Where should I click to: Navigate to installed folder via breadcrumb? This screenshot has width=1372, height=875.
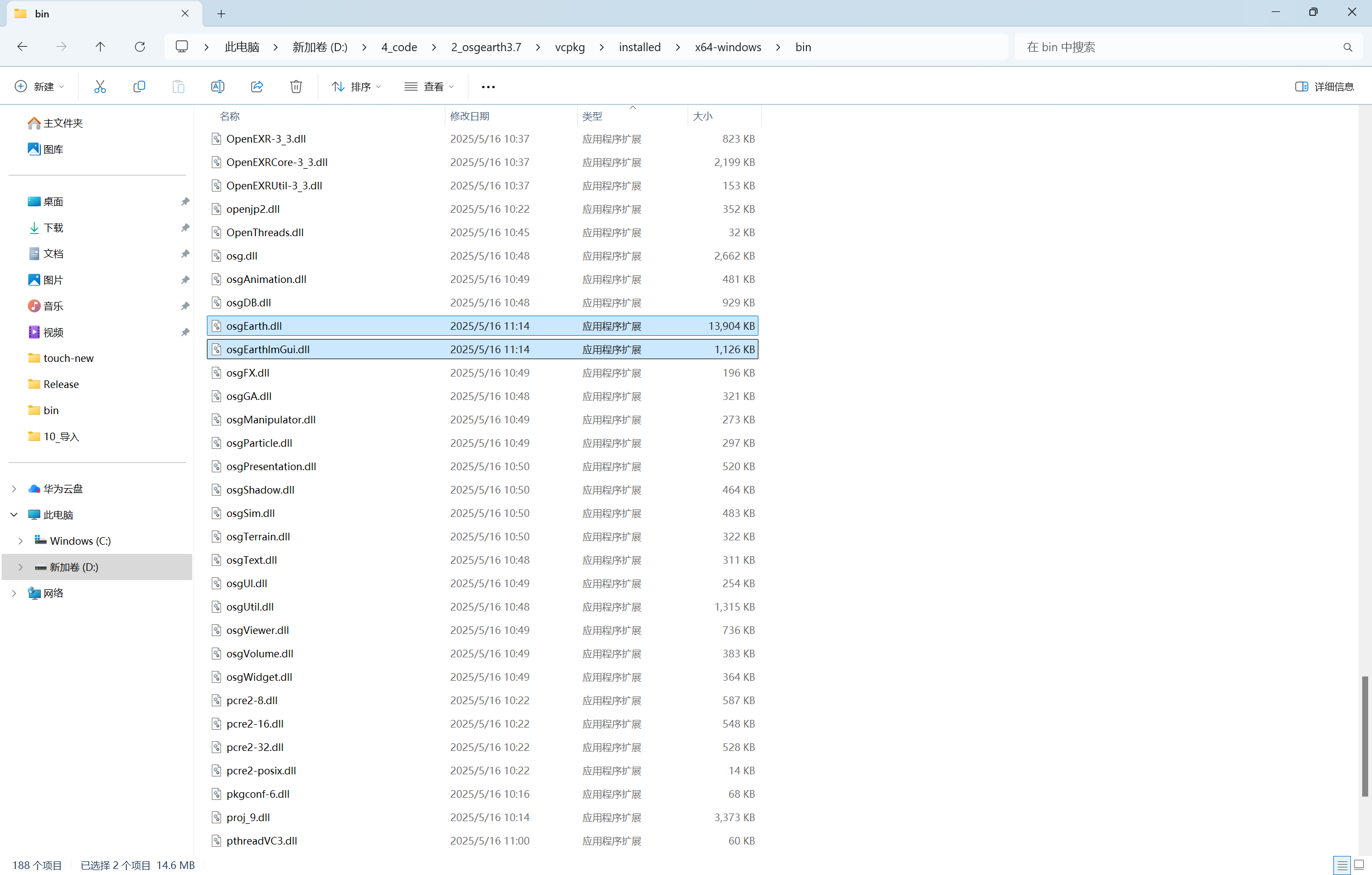[639, 47]
